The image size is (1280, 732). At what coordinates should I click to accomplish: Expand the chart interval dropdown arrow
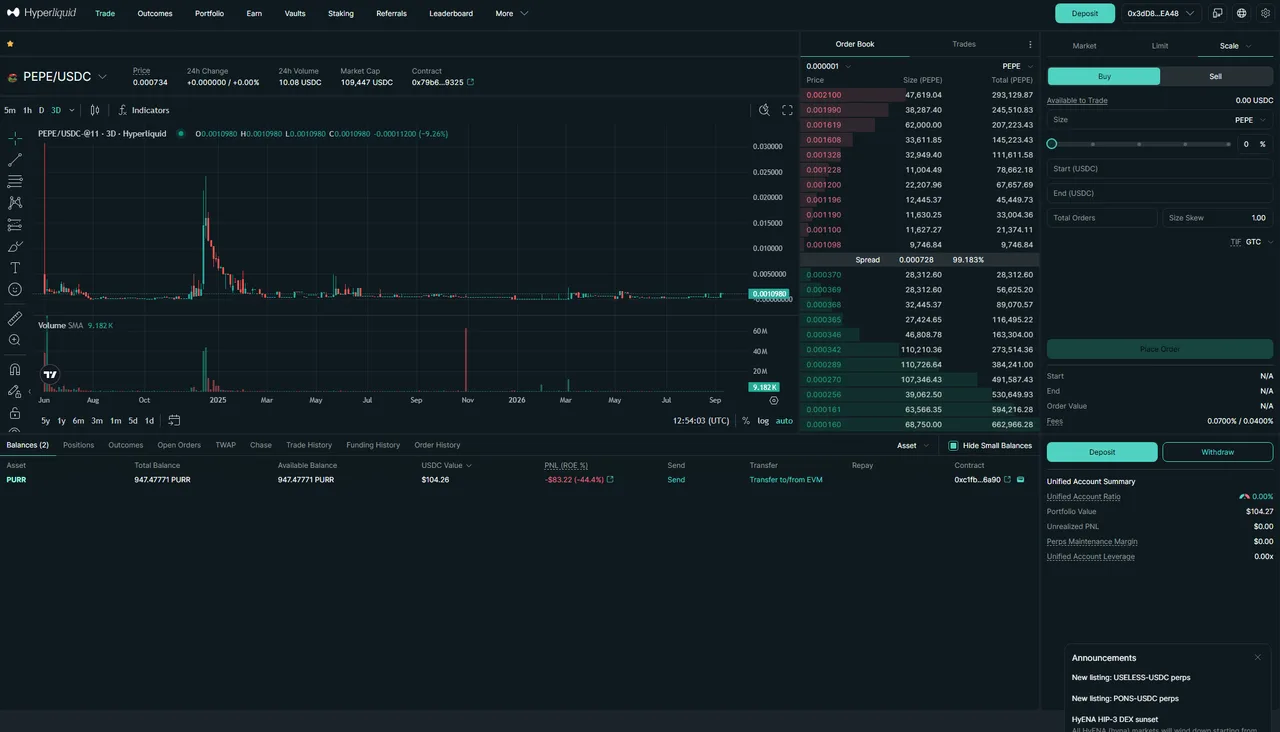72,110
